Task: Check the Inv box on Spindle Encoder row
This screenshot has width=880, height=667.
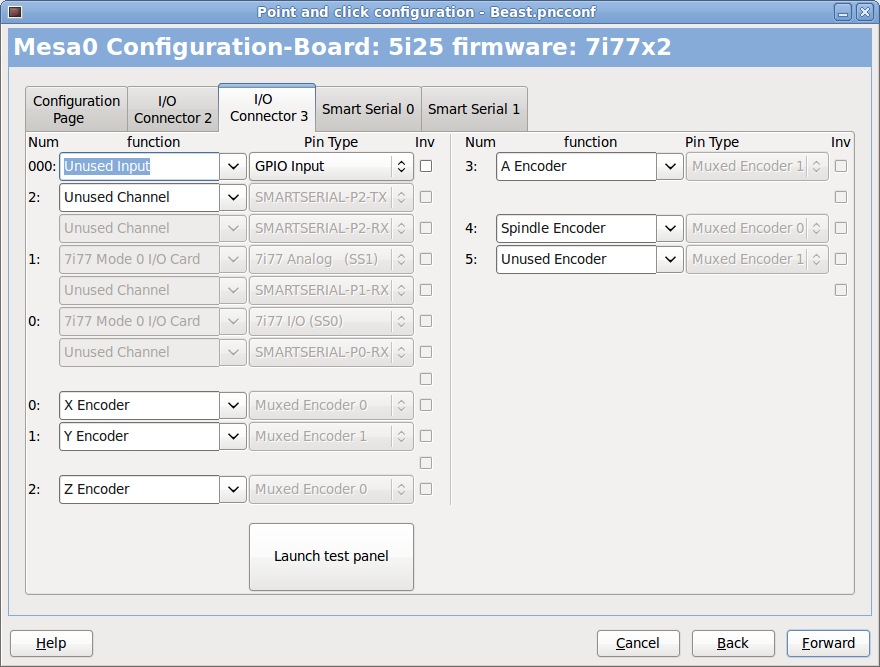Action: click(x=841, y=228)
